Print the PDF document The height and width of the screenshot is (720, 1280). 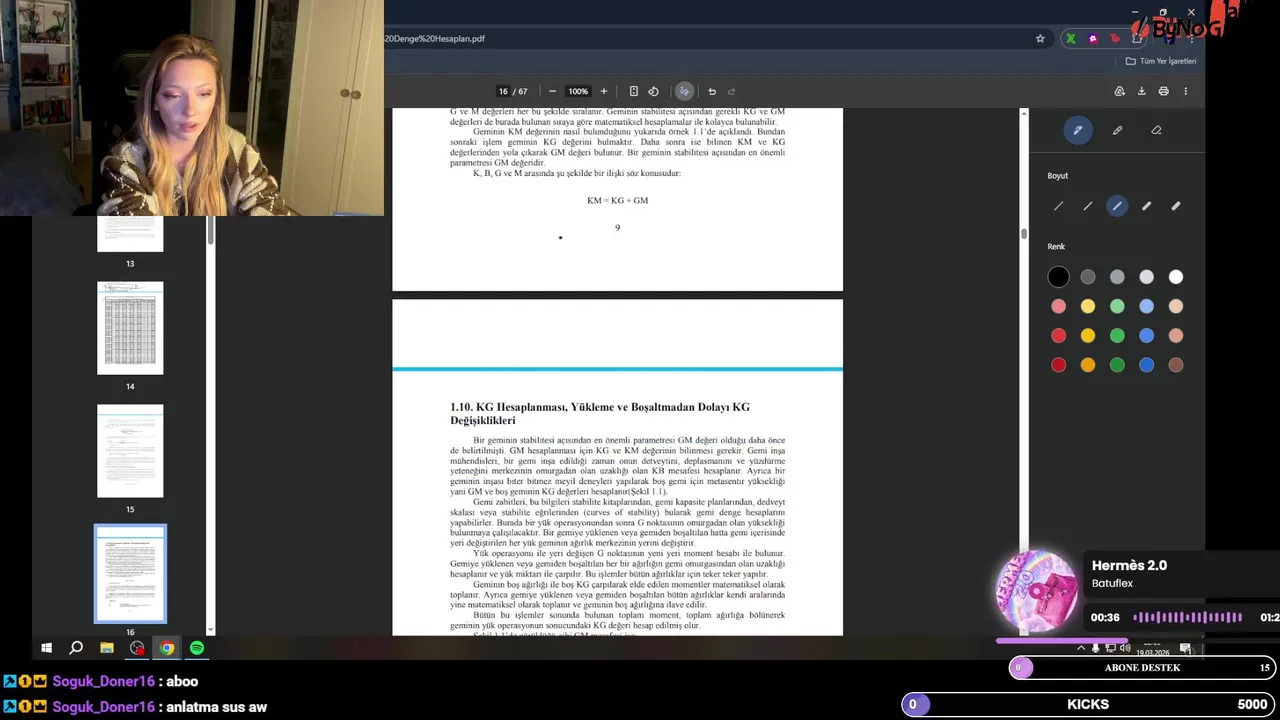(1163, 91)
